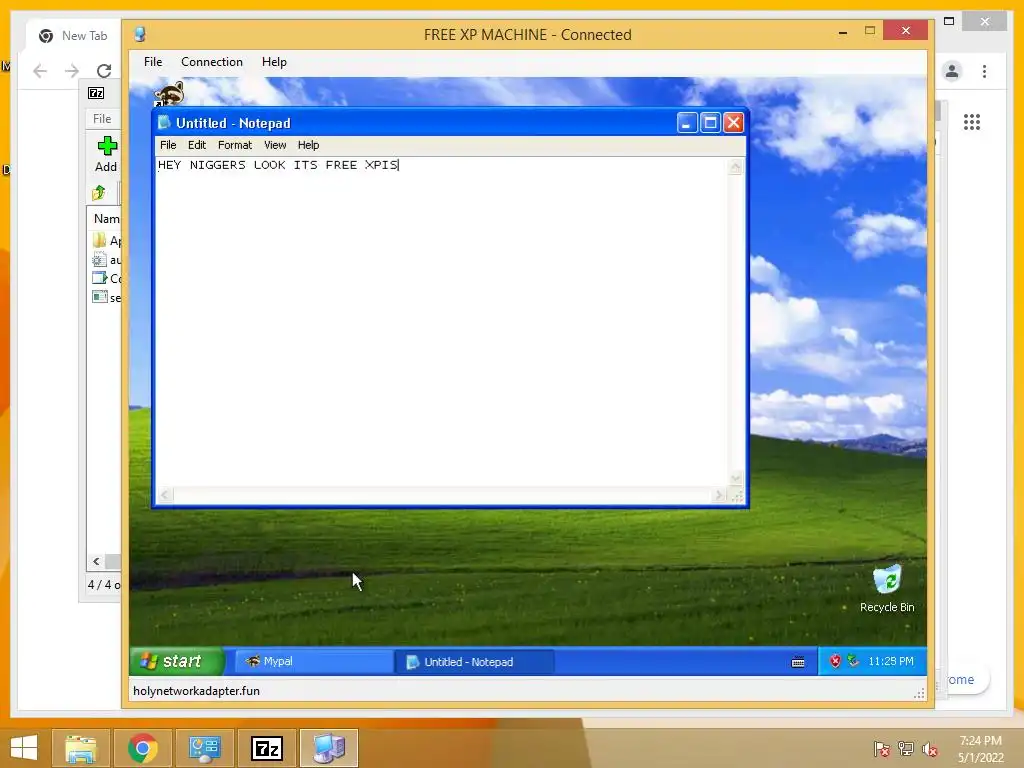The height and width of the screenshot is (768, 1024).
Task: Click the Notepad title bar icon
Action: click(164, 123)
